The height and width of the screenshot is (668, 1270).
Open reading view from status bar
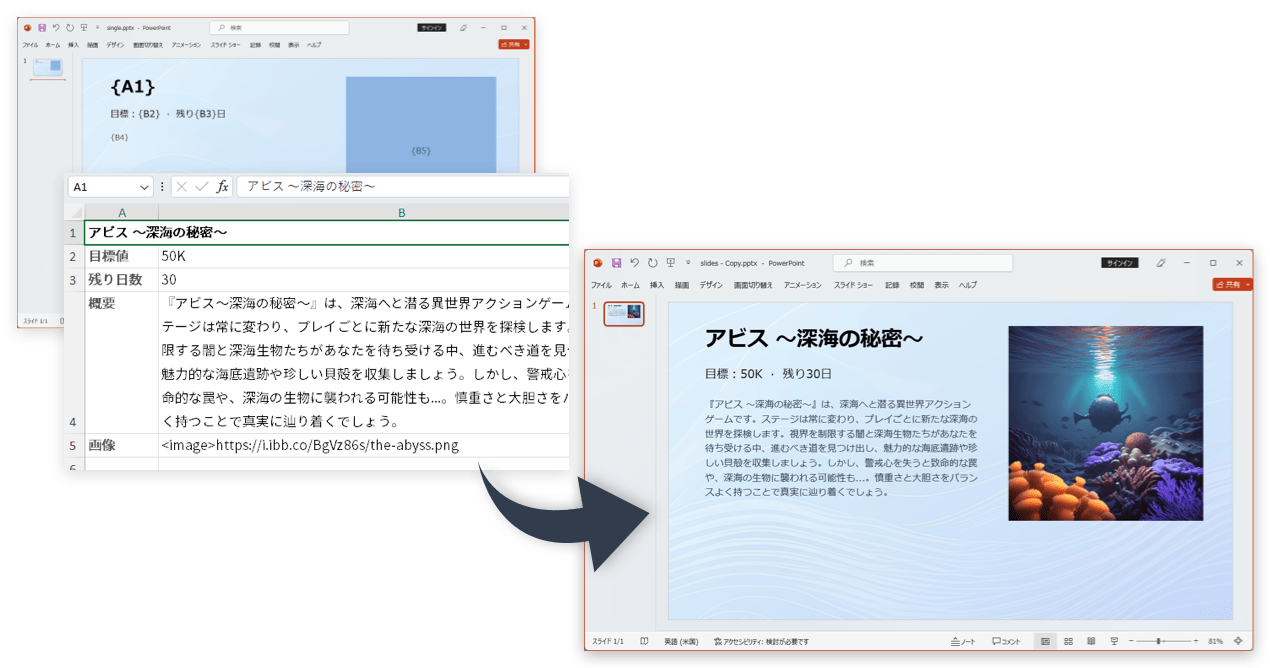pyautogui.click(x=1090, y=641)
